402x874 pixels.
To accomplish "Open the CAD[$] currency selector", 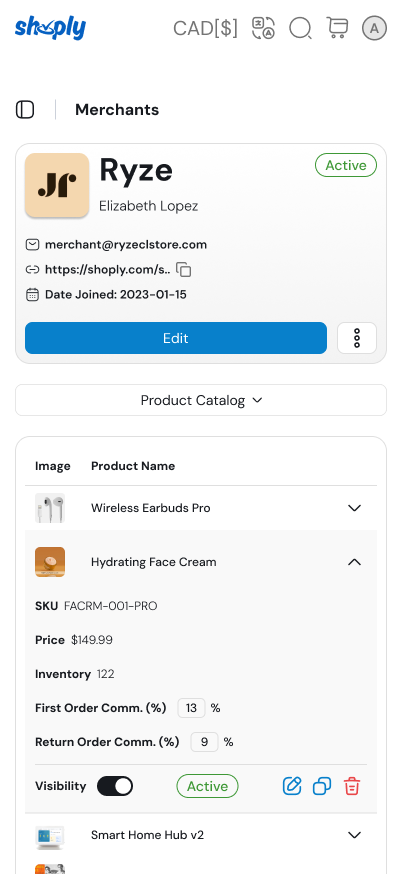I will coord(205,28).
